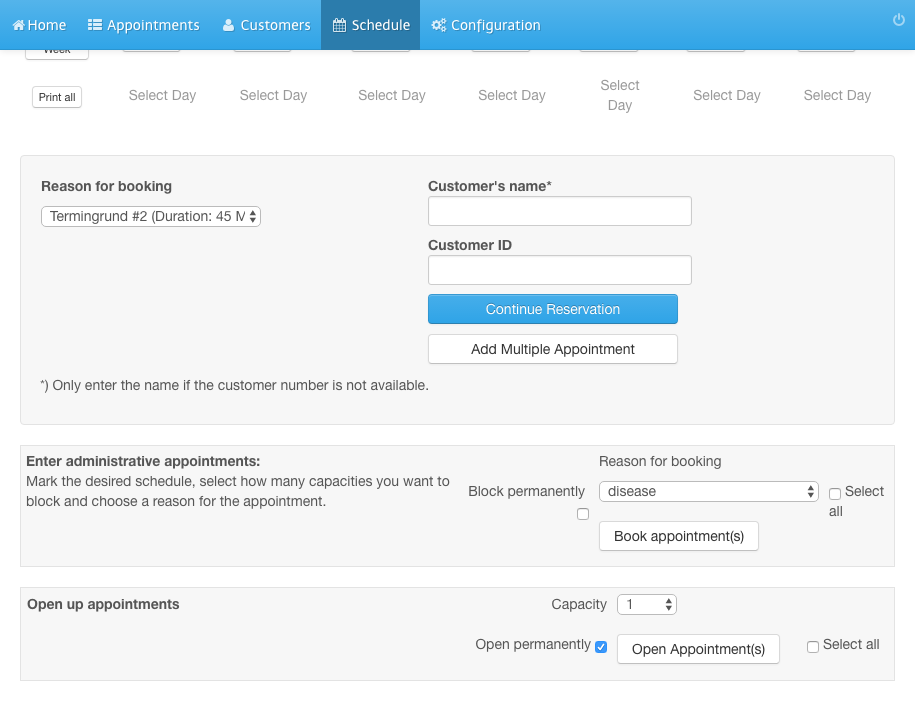Open the Capacity dropdown
915x701 pixels.
647,605
